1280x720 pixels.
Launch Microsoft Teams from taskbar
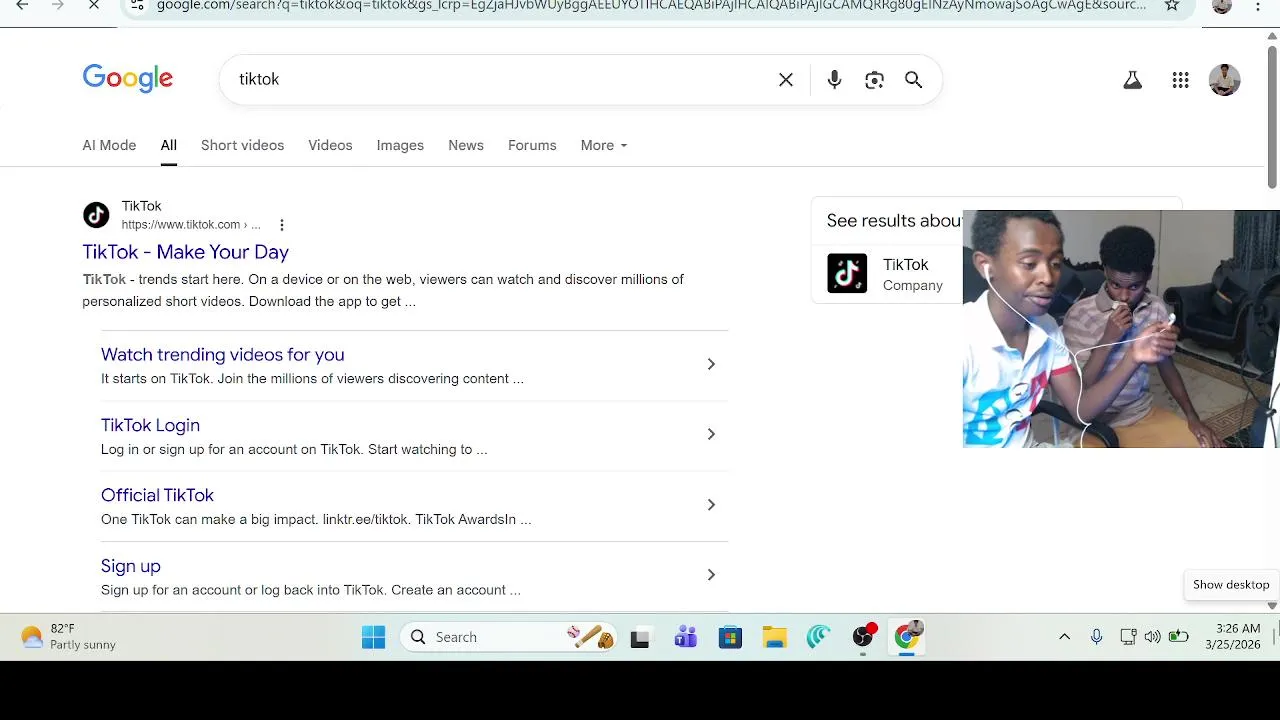pyautogui.click(x=685, y=637)
